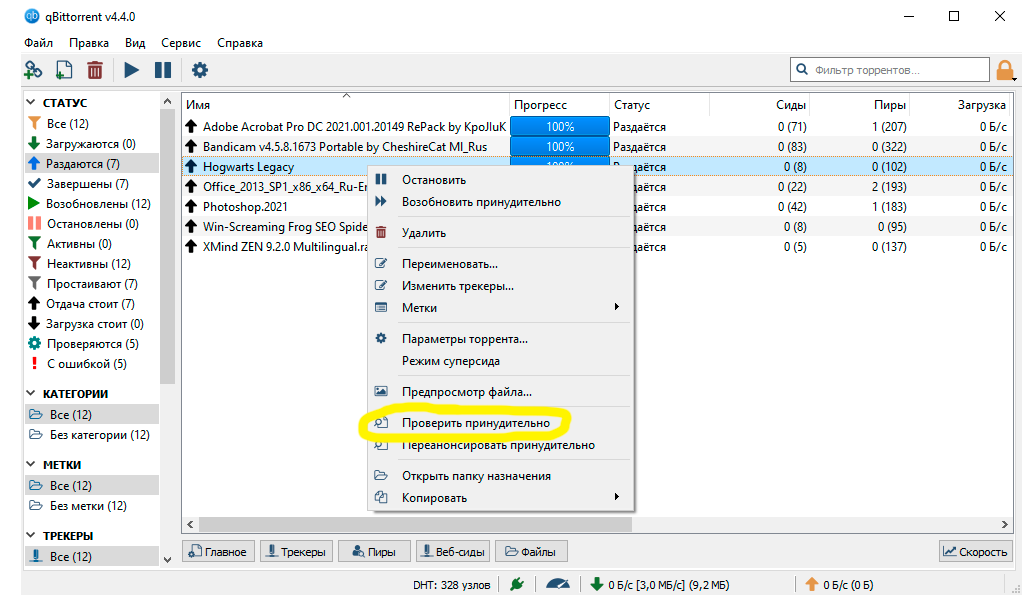This screenshot has width=1023, height=601.
Task: Click the edit icon beside Переименовать
Action: [381, 264]
